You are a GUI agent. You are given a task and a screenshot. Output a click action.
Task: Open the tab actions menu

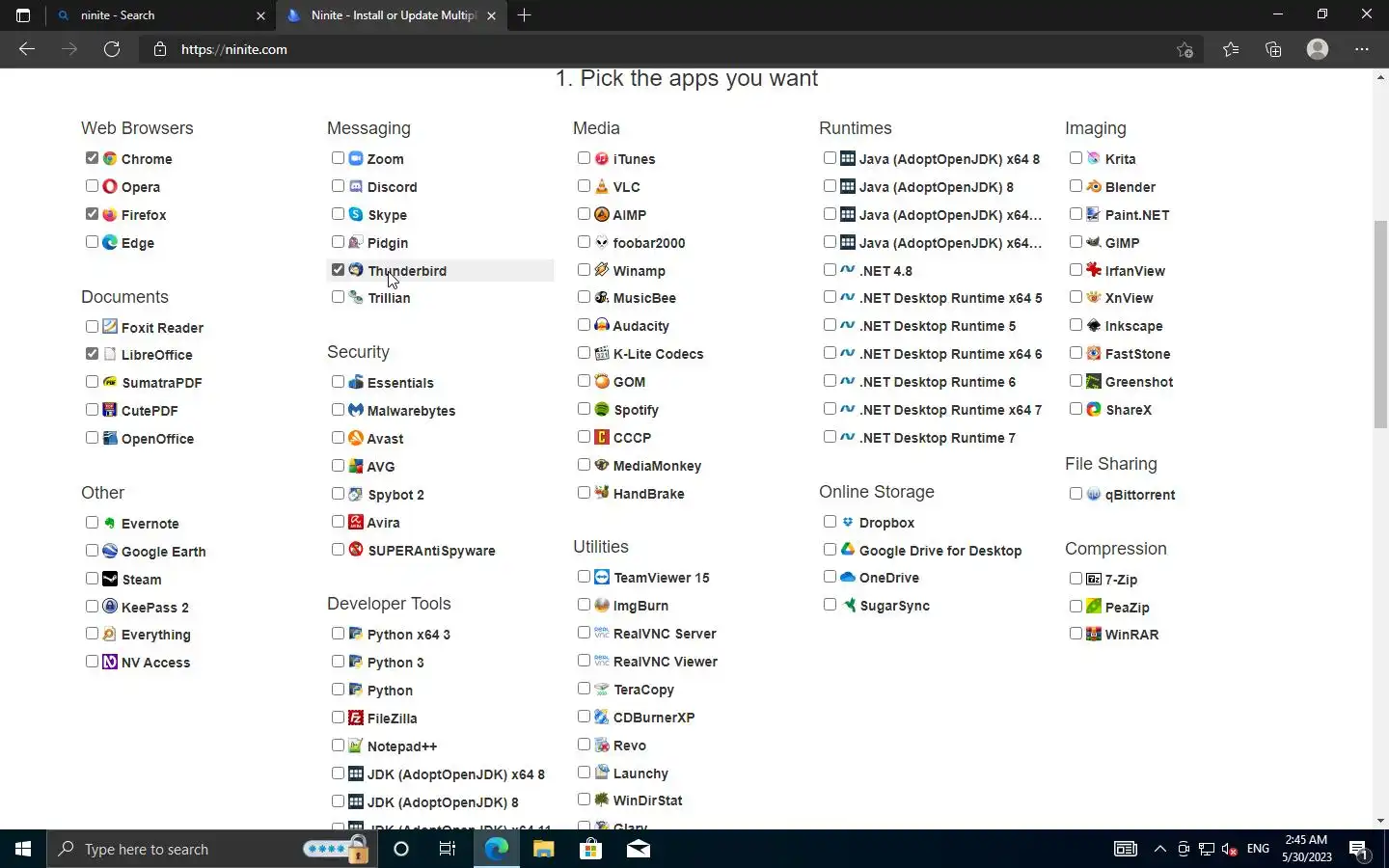23,15
